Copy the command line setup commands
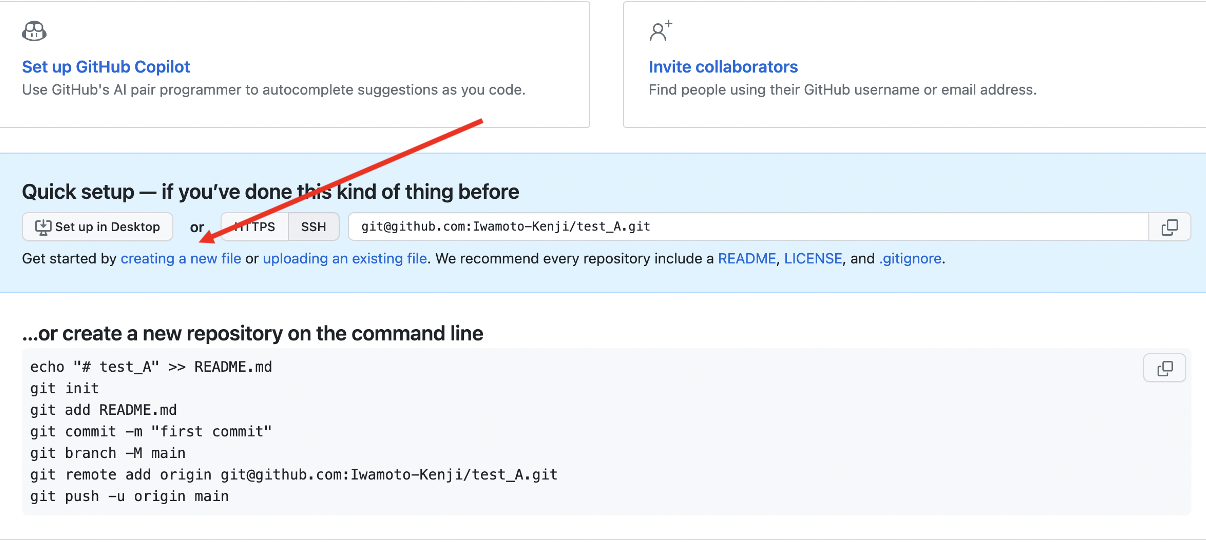Screen dimensions: 1206x544 click(x=1164, y=368)
